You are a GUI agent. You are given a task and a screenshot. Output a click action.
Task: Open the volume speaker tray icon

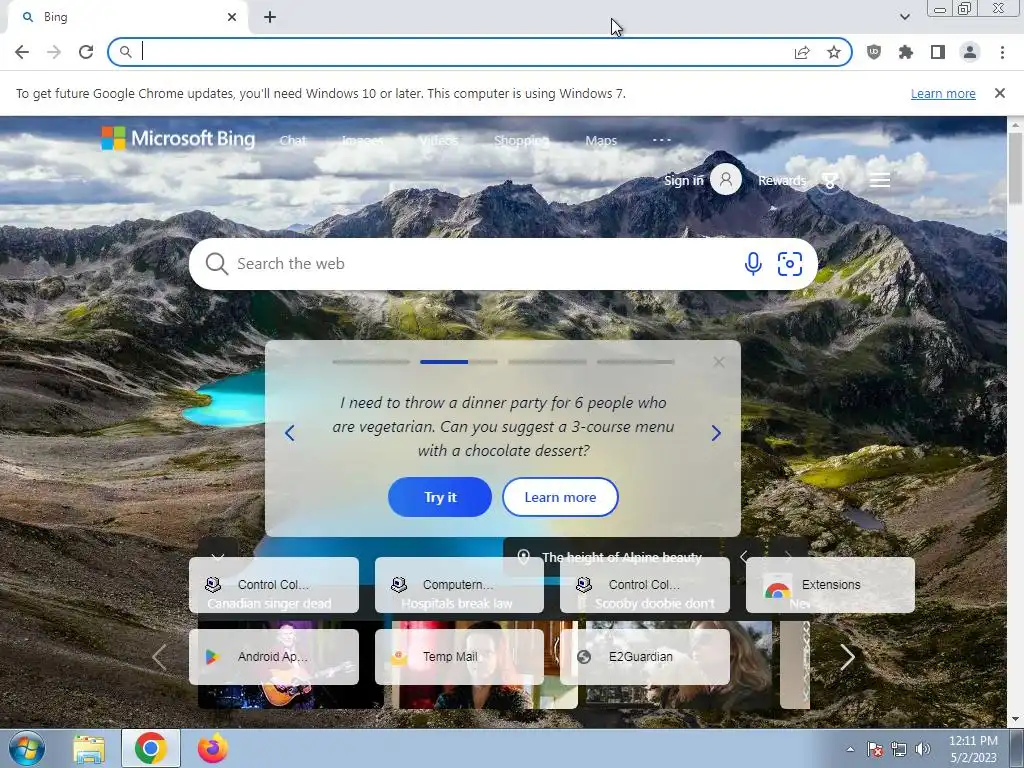[923, 749]
